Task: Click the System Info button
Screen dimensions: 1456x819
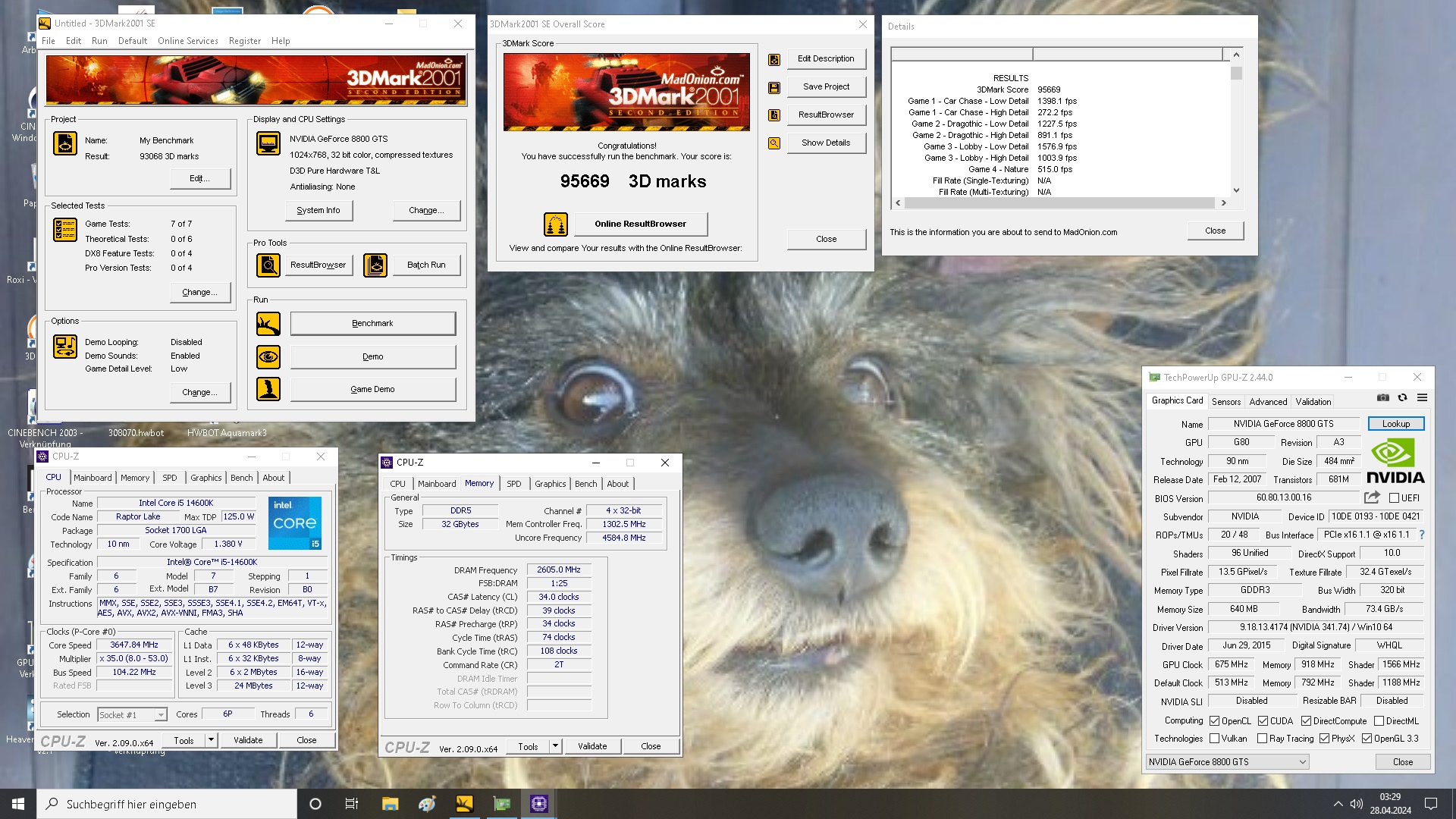Action: 318,211
